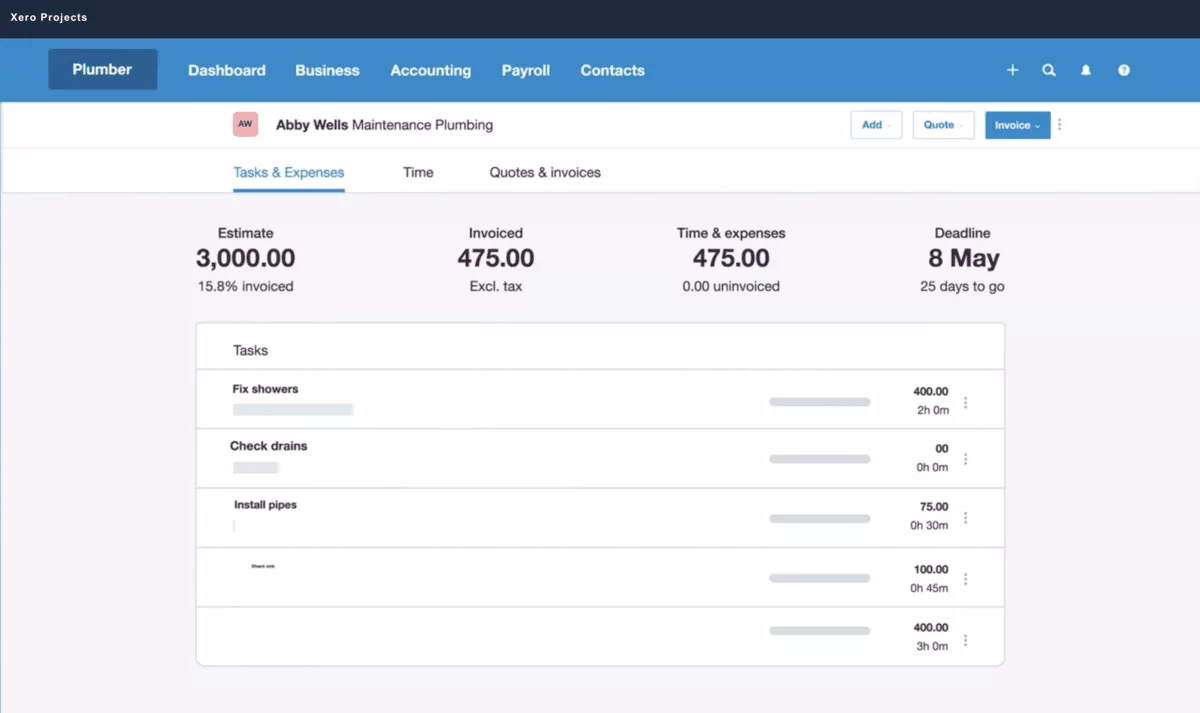Click the plus icon to create something new

click(x=1012, y=70)
